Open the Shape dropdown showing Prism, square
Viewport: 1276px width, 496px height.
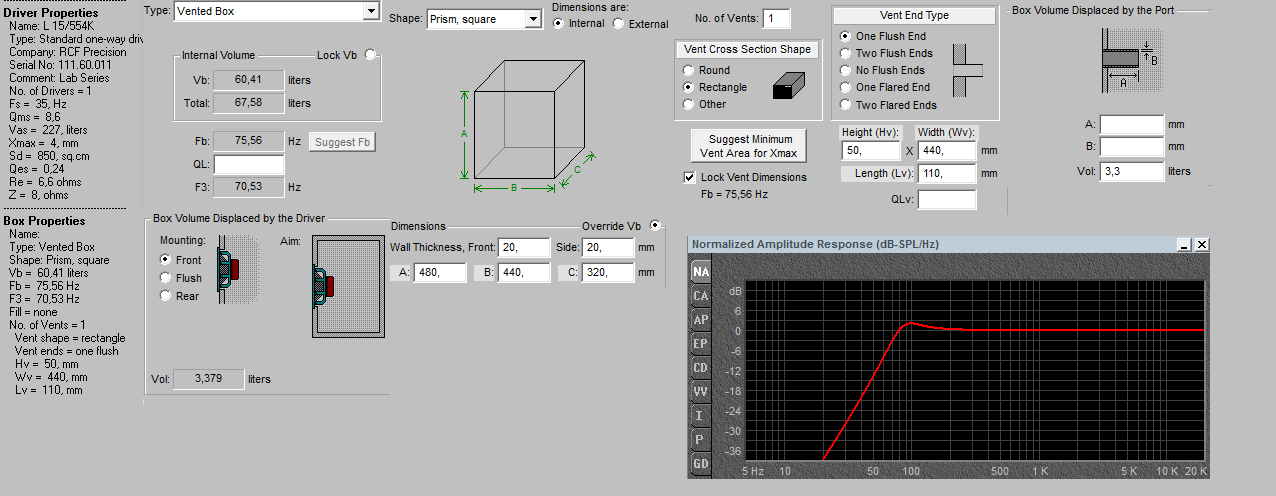(533, 19)
